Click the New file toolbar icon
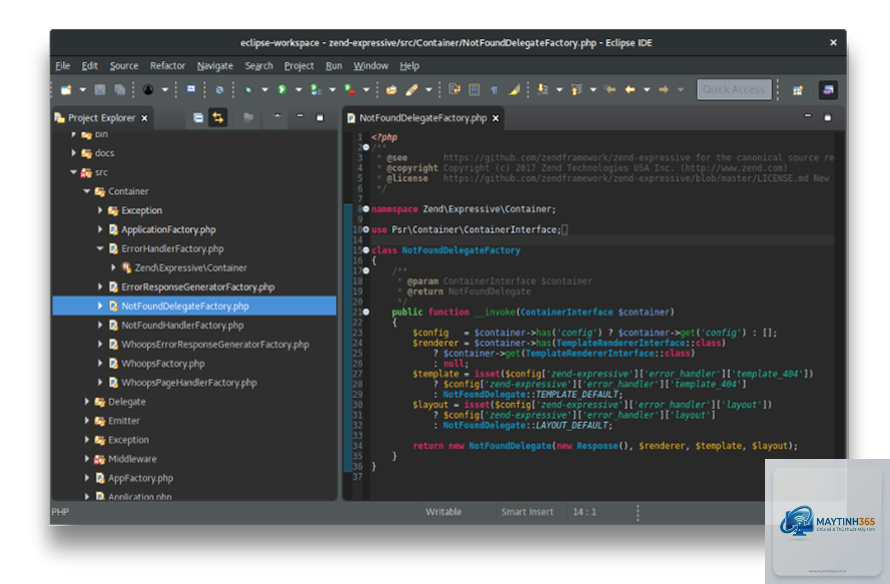890x584 pixels. click(x=66, y=90)
